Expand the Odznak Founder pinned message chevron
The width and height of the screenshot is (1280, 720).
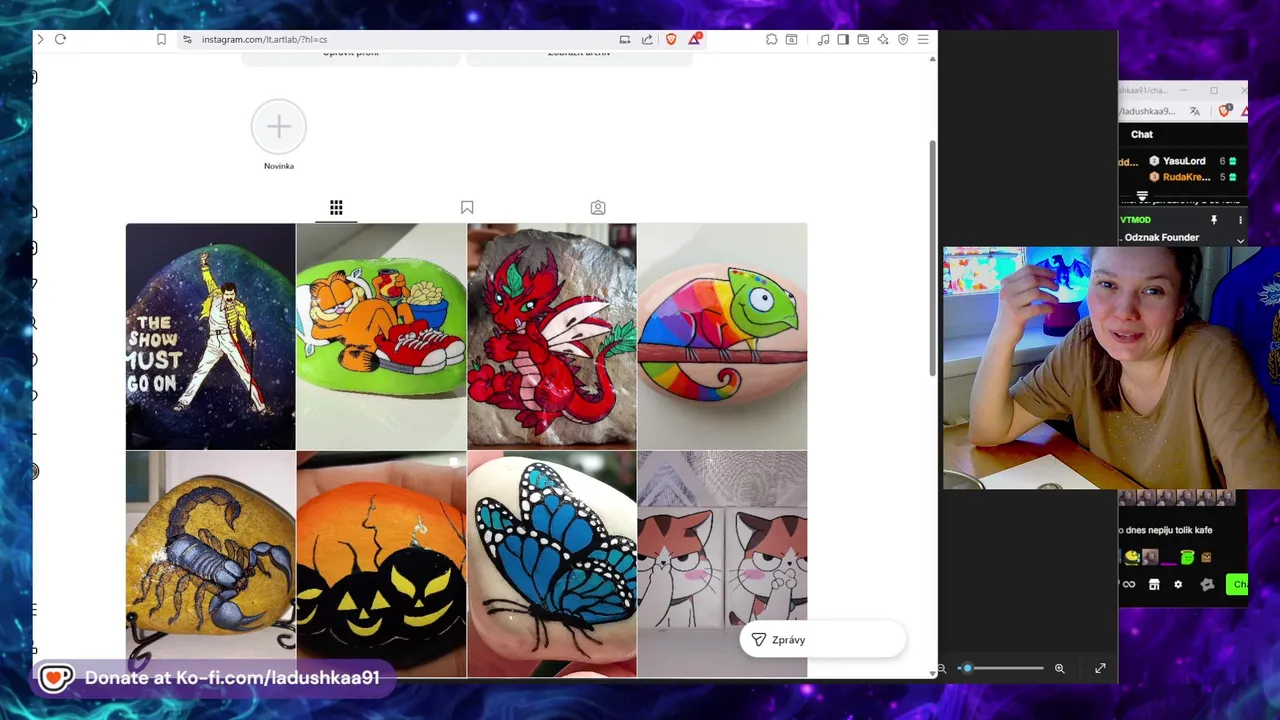(1240, 240)
